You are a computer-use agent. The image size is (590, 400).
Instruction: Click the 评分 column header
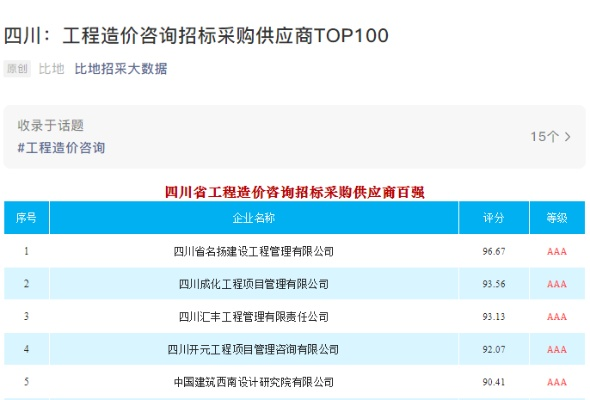tap(494, 217)
